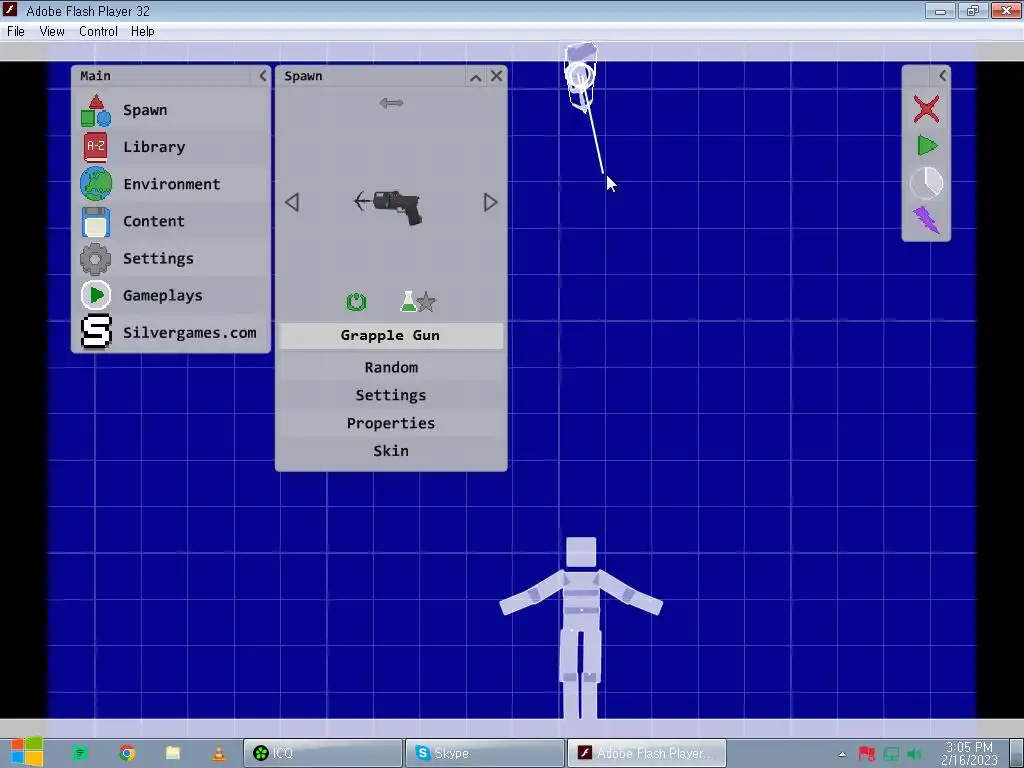Open the Environment globe icon
1024x768 pixels.
(x=96, y=184)
